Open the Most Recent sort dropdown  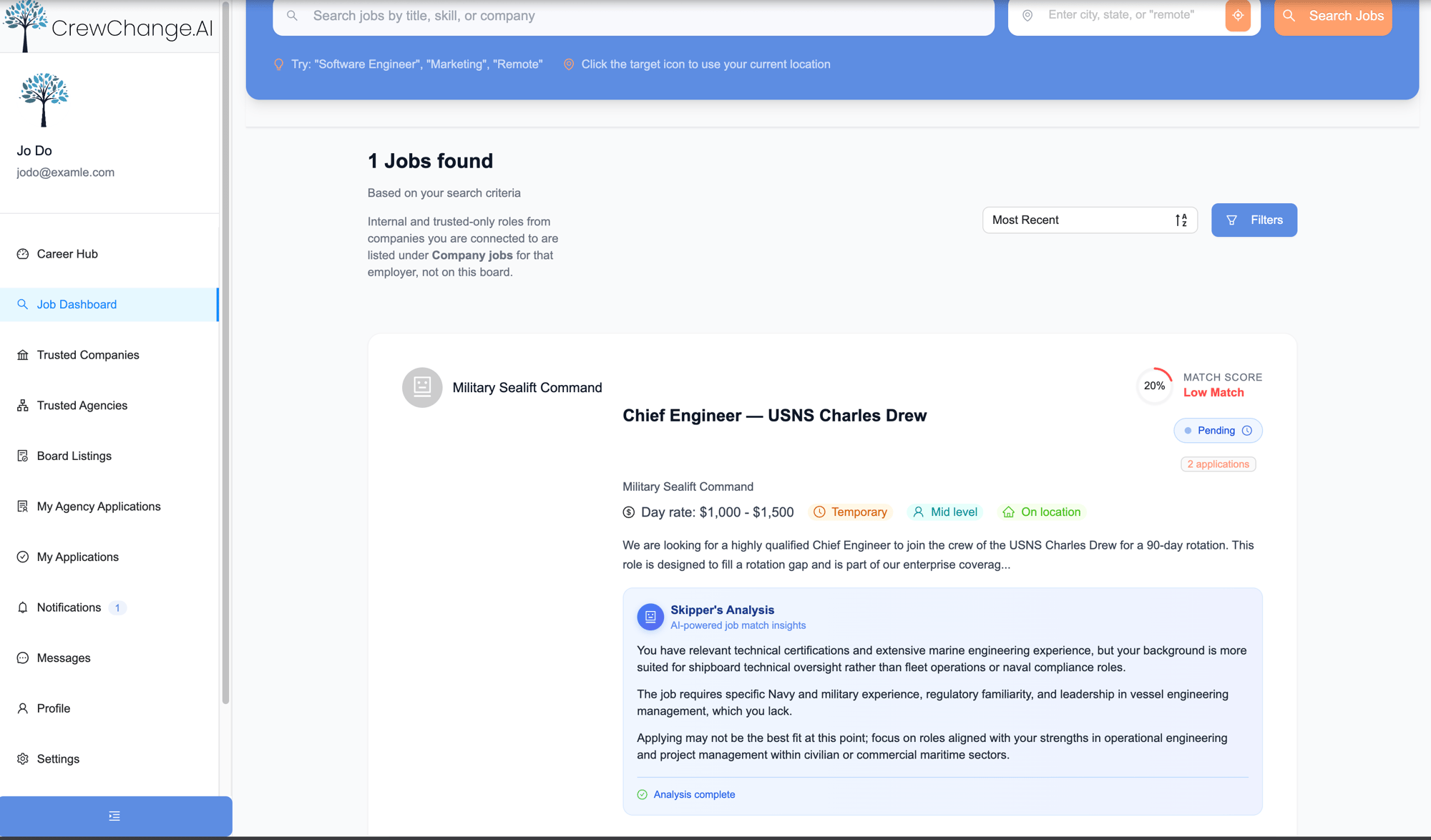coord(1090,220)
